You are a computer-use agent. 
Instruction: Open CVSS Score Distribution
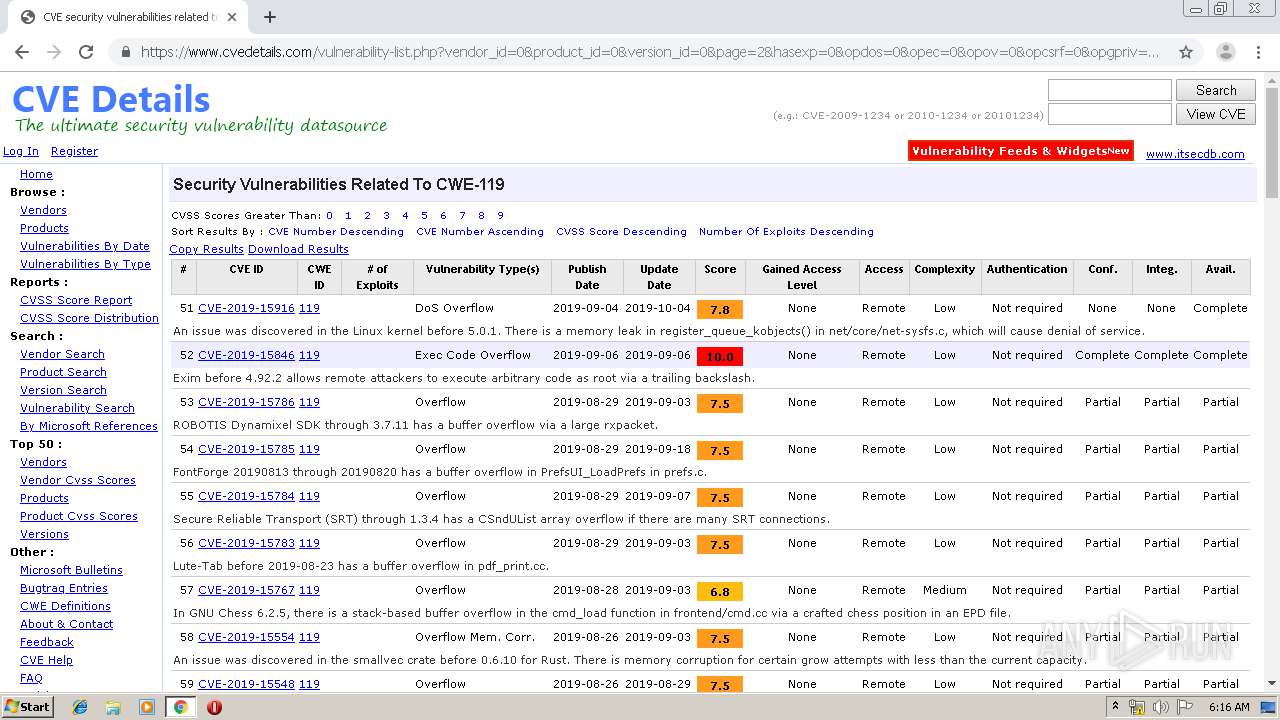click(x=89, y=318)
